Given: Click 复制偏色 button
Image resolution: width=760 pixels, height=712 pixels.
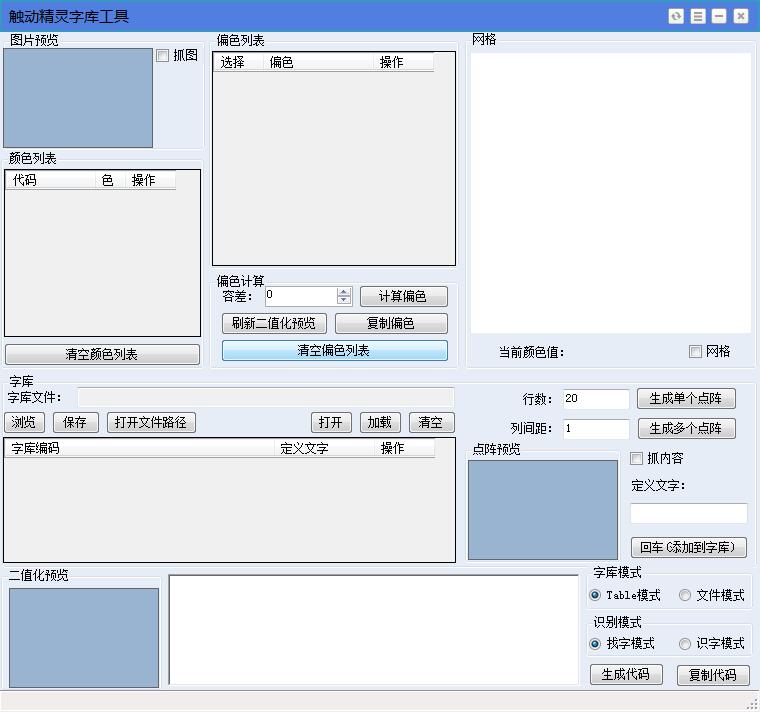Looking at the screenshot, I should pos(391,323).
